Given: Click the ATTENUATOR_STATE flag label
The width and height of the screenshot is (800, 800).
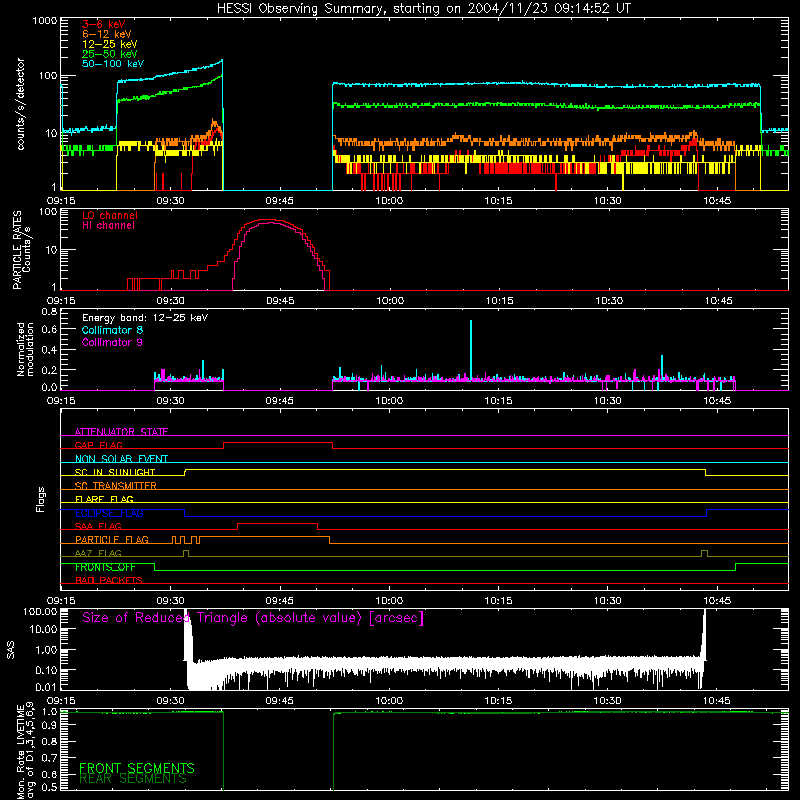Looking at the screenshot, I should 121,432.
